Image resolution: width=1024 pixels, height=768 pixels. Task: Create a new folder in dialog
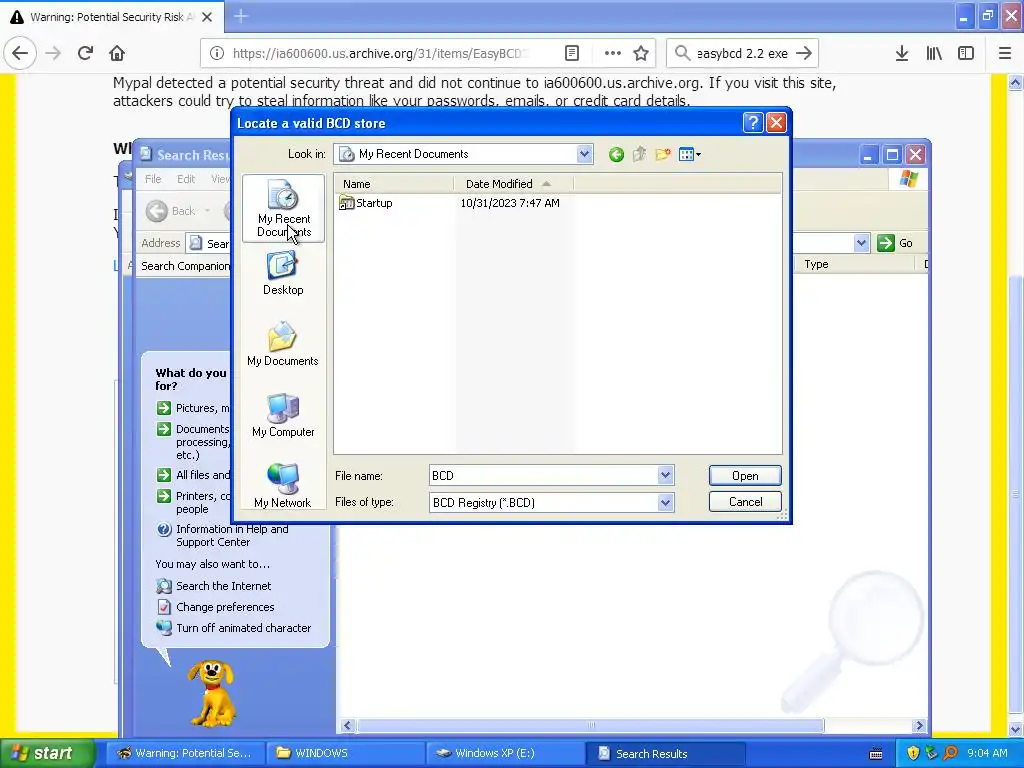(663, 154)
